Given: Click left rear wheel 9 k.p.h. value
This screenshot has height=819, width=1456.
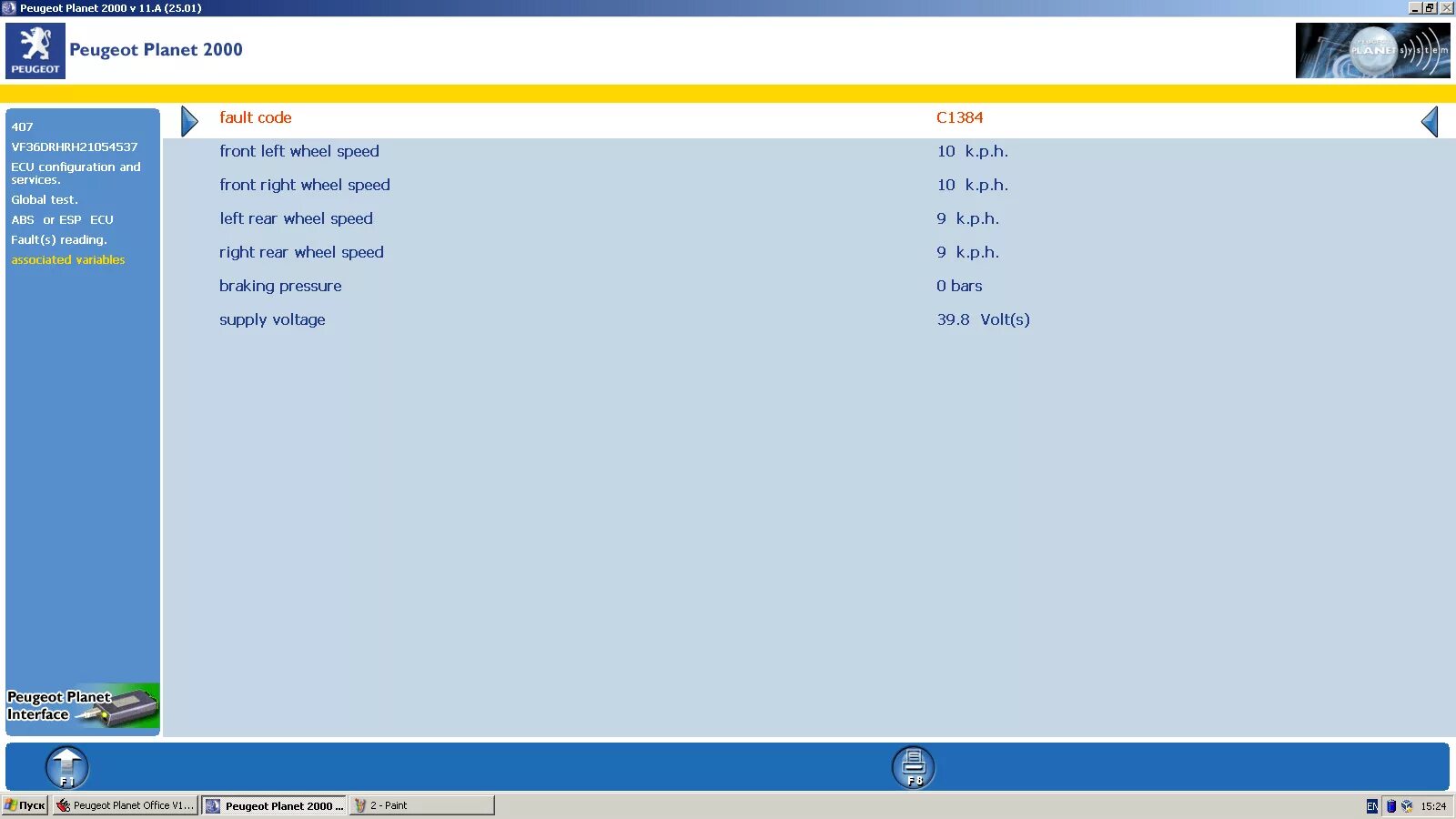Looking at the screenshot, I should pos(968,218).
